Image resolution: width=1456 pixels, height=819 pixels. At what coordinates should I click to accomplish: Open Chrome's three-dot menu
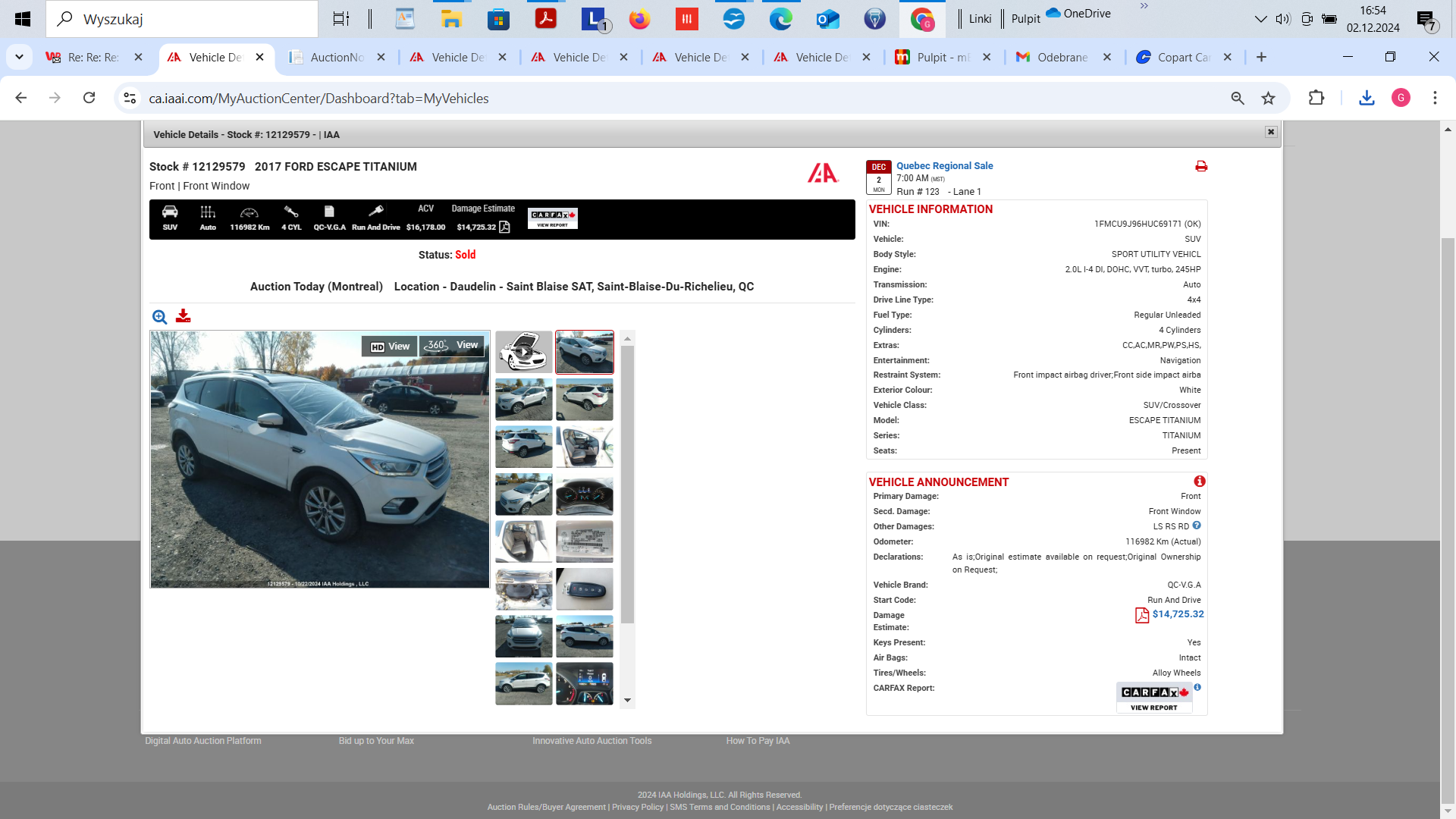point(1435,98)
